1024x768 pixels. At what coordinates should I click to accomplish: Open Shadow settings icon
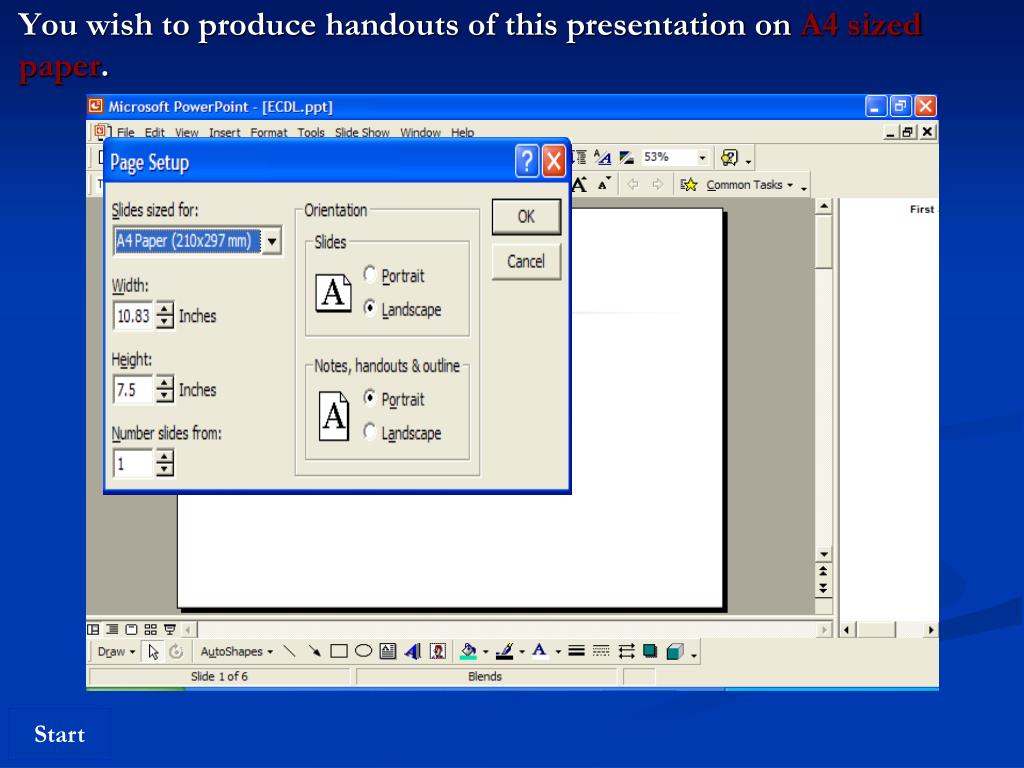point(650,652)
